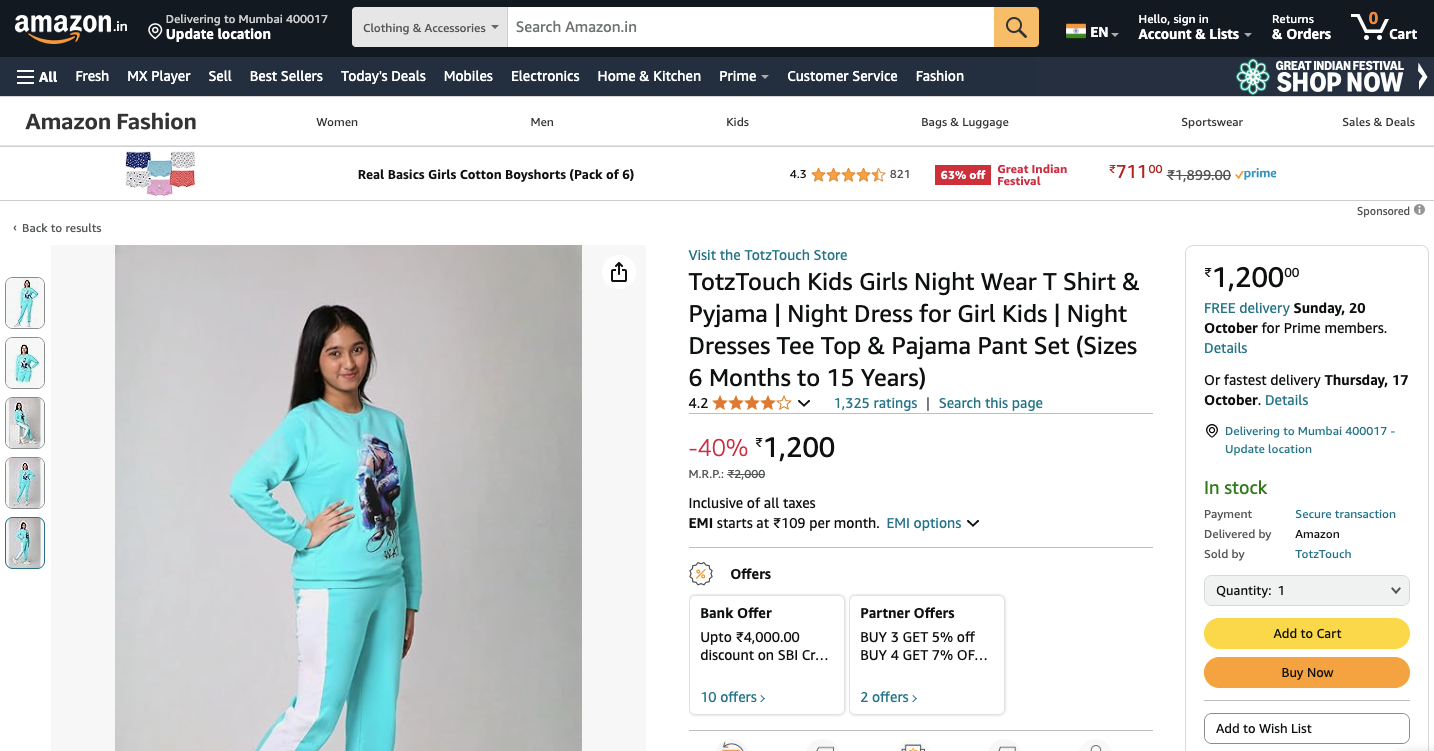
Task: Click the sponsored info icon
Action: coord(1419,211)
